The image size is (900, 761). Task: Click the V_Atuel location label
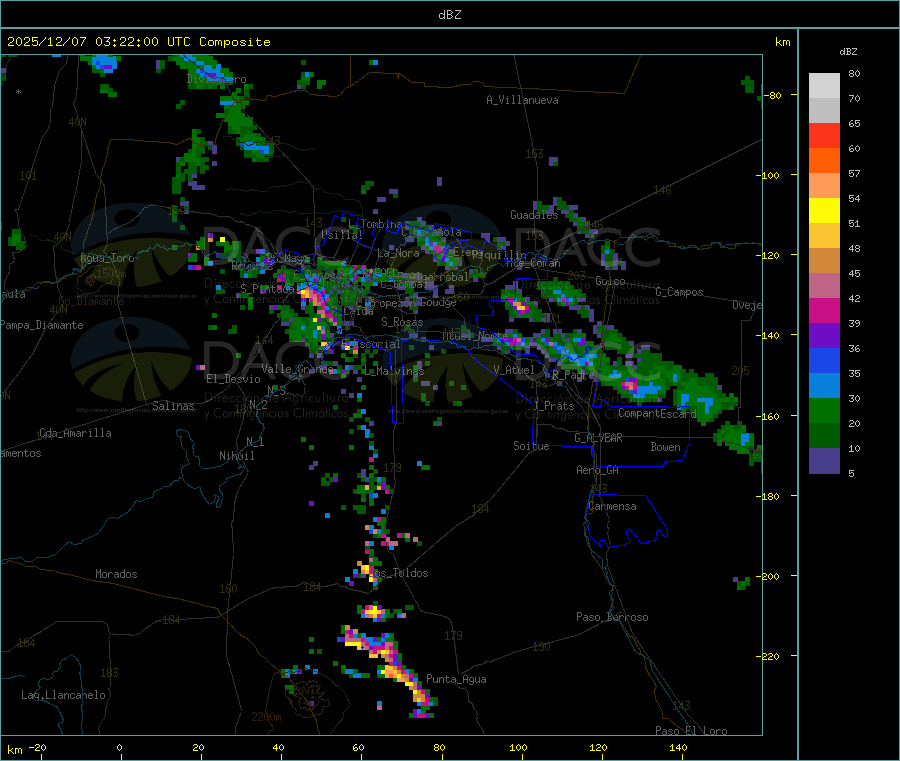point(514,370)
